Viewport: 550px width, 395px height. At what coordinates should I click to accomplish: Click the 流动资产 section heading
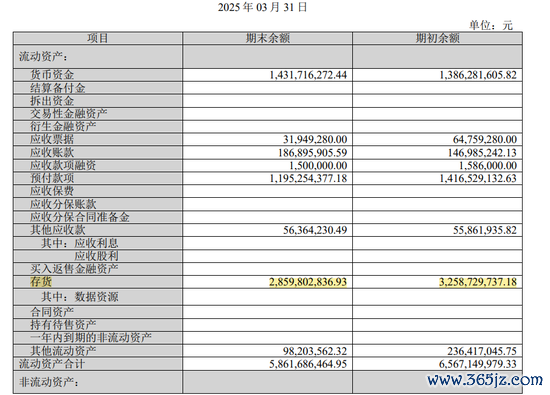click(x=43, y=56)
